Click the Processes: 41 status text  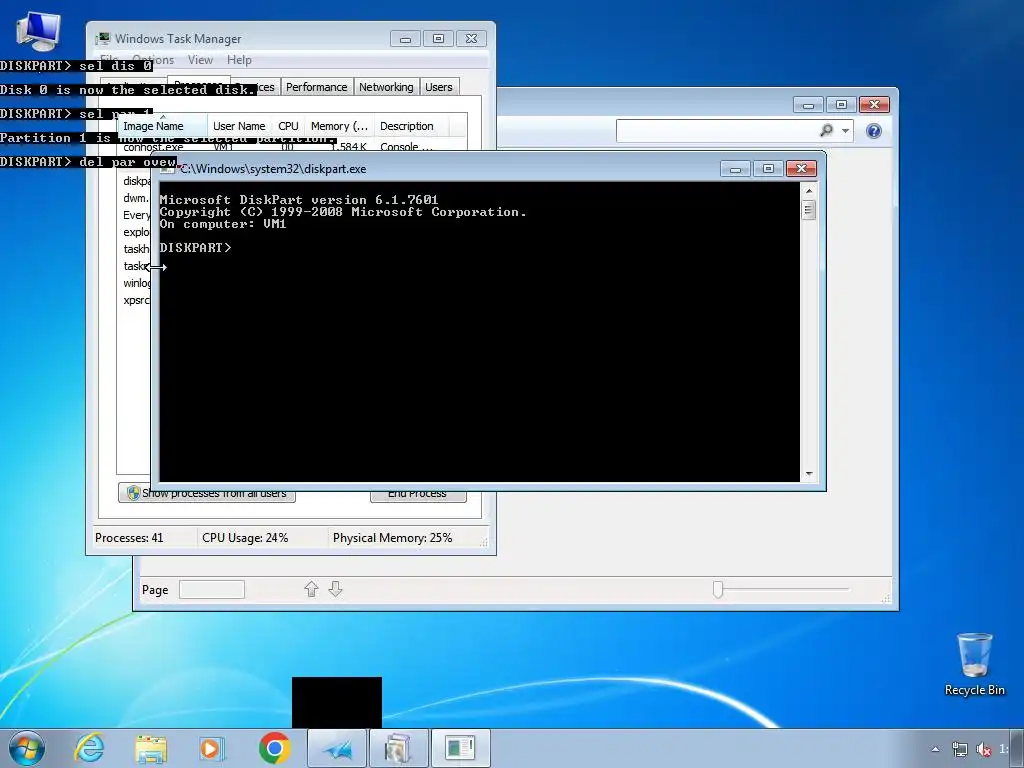click(x=129, y=537)
